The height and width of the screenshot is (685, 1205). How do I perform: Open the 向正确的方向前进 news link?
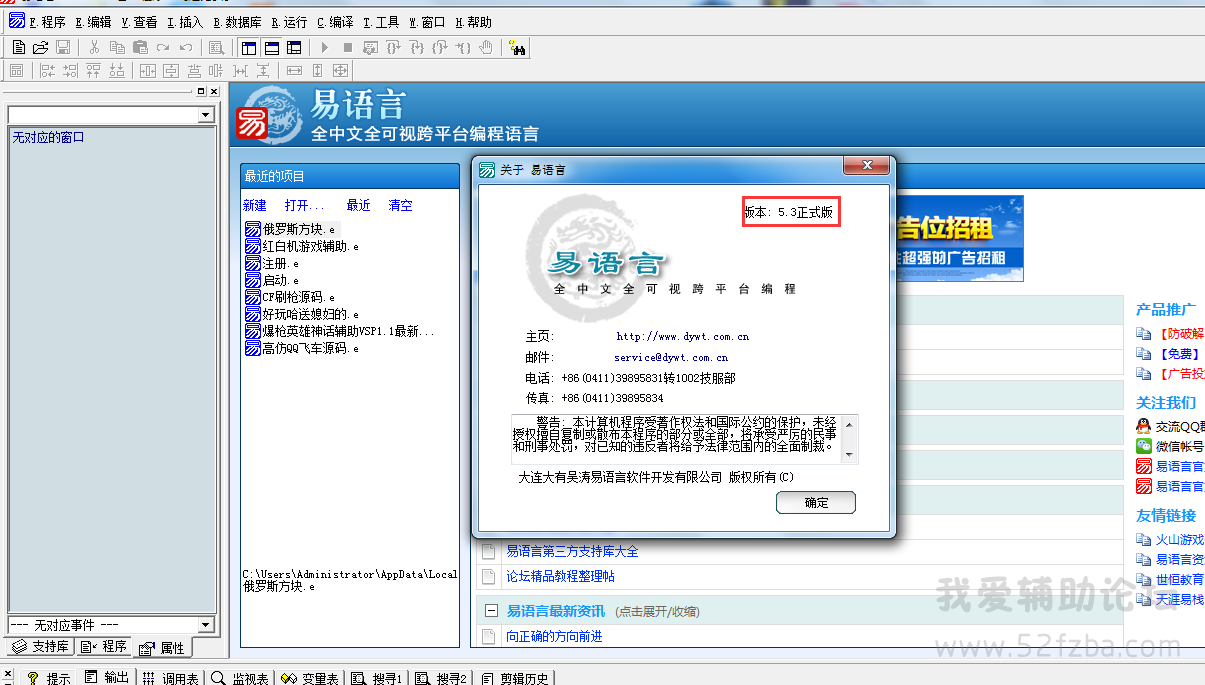tap(554, 636)
